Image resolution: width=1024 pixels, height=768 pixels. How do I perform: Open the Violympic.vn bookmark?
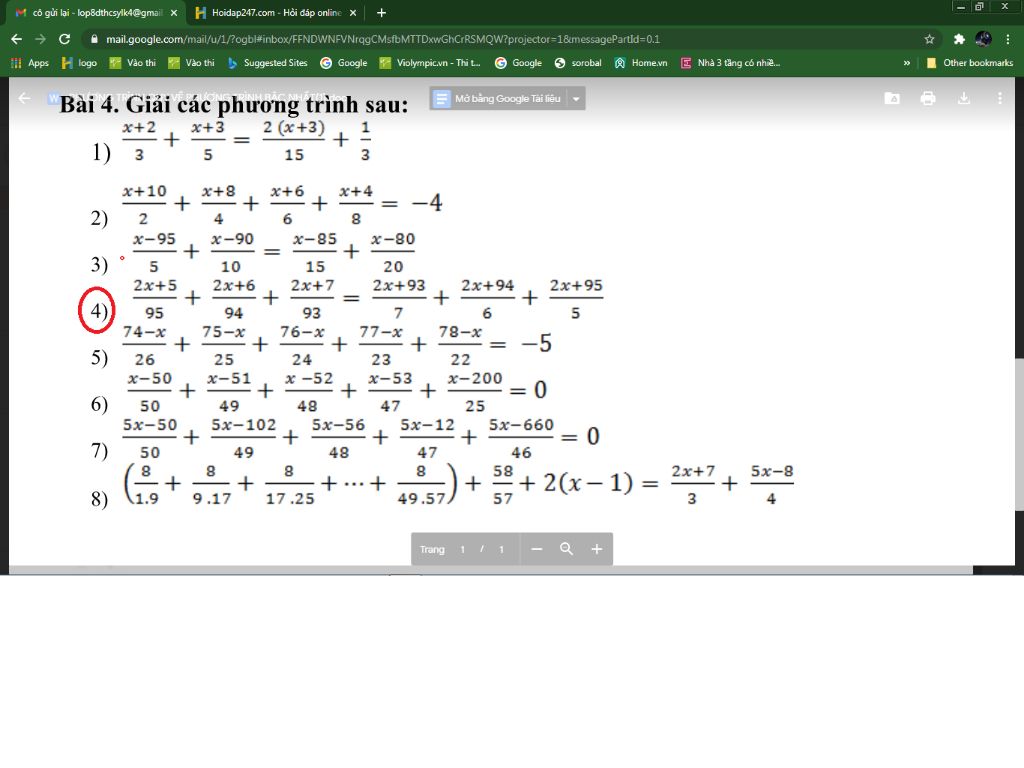coord(430,63)
